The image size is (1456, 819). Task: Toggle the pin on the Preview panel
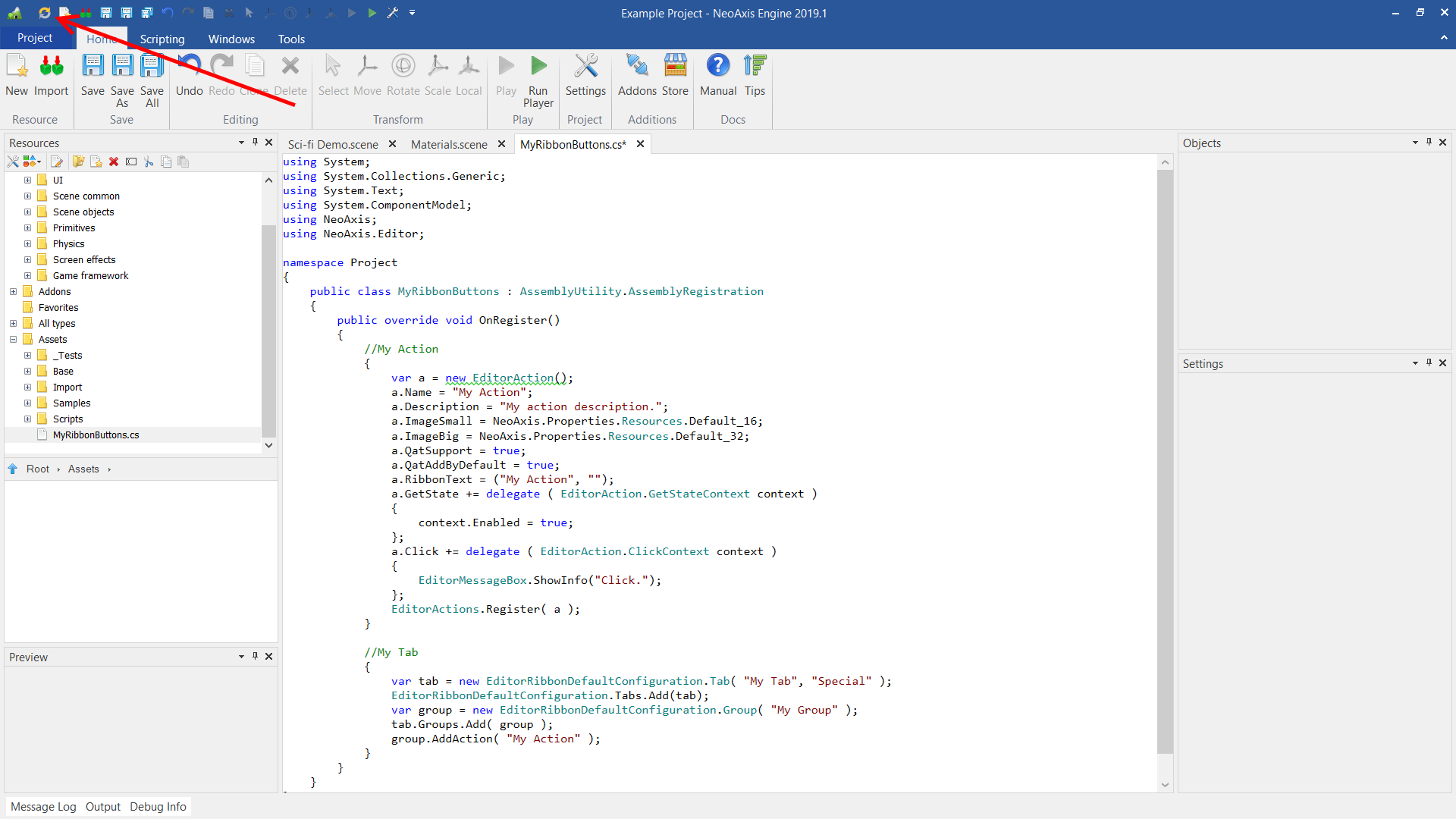coord(255,656)
